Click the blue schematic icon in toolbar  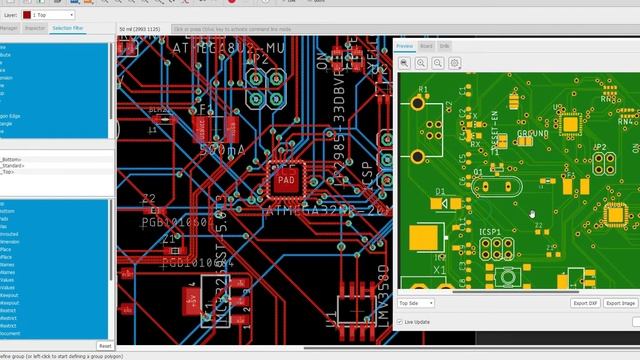coord(74,1)
